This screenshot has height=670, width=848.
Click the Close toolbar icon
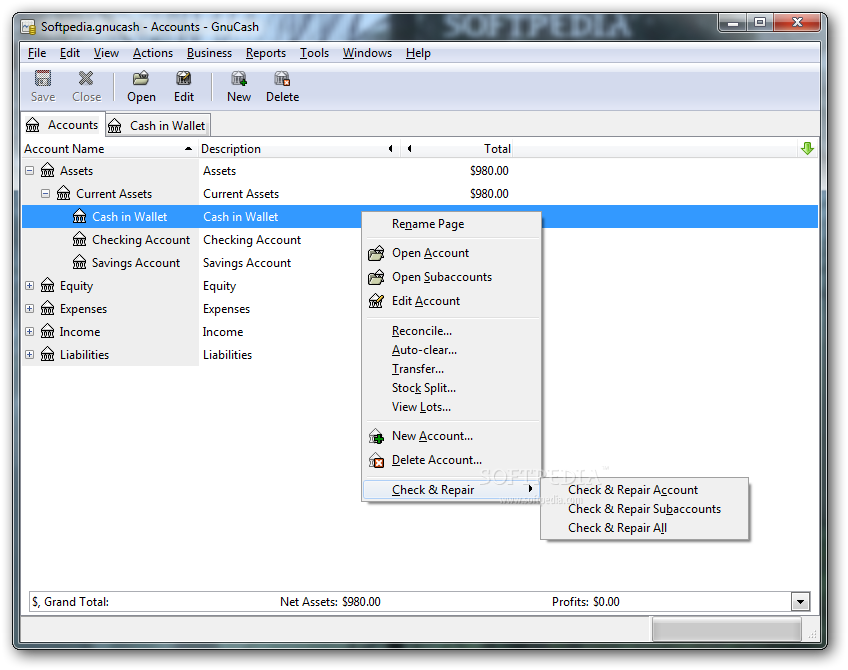point(86,78)
